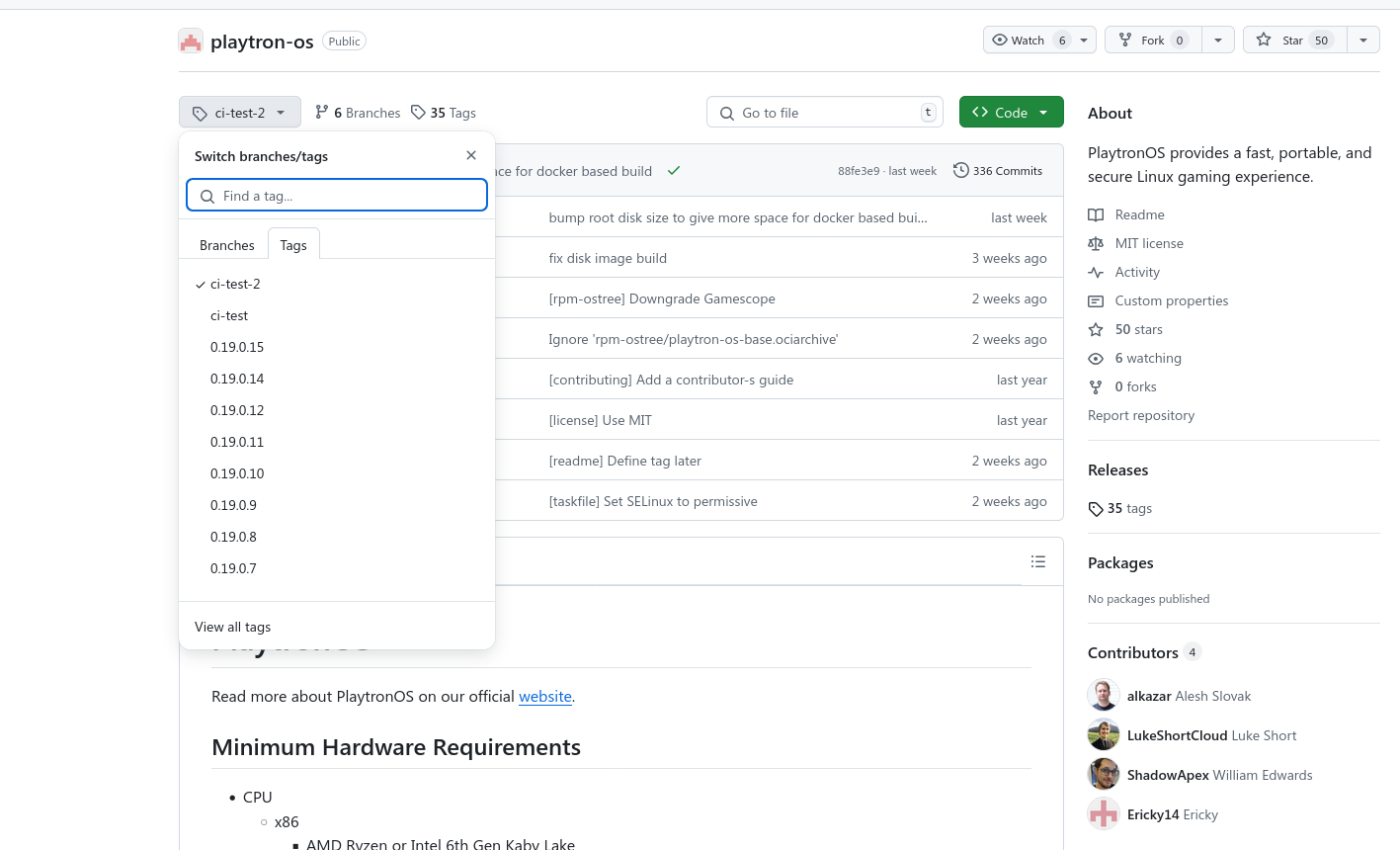Open the official website link in README
This screenshot has width=1400, height=850.
click(x=545, y=696)
